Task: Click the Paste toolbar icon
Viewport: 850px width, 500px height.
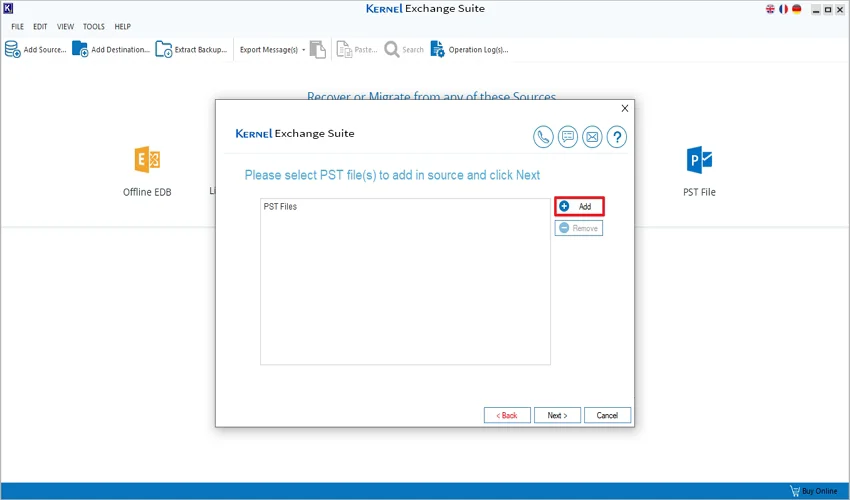Action: click(344, 49)
